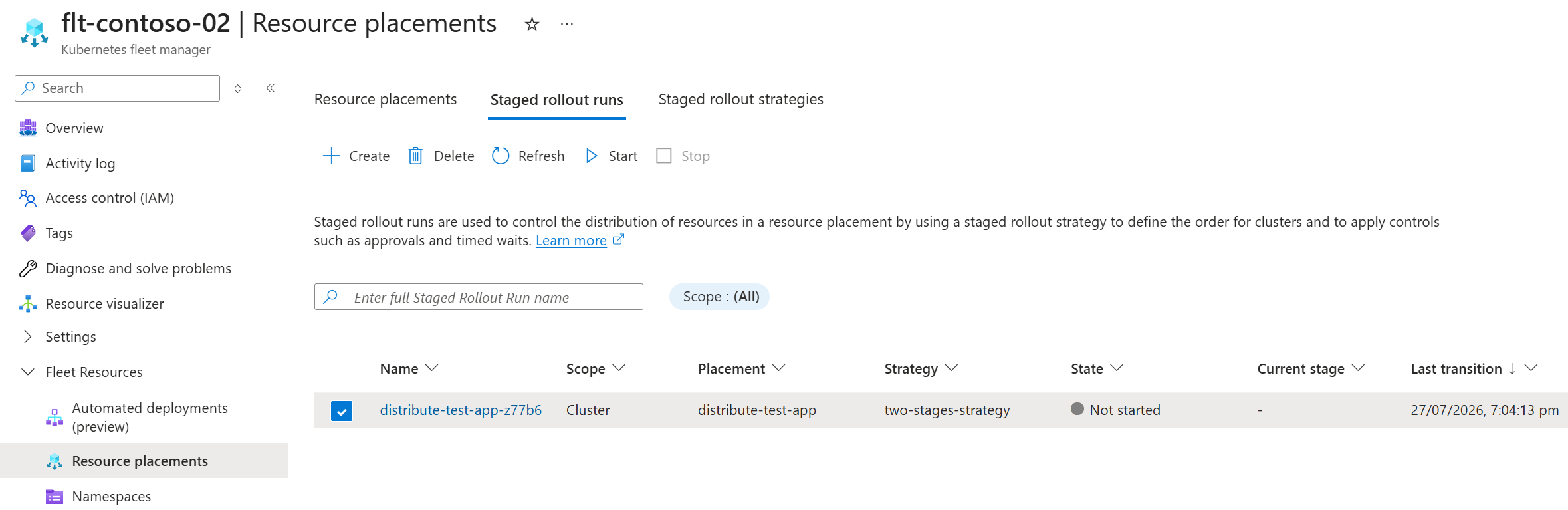Start the selected rollout run

click(x=612, y=156)
